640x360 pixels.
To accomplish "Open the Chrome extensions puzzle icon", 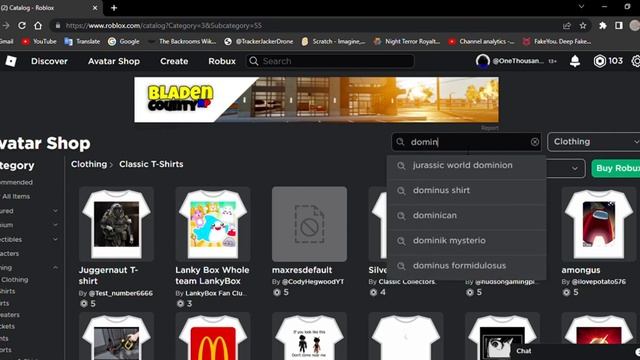I will coord(602,25).
